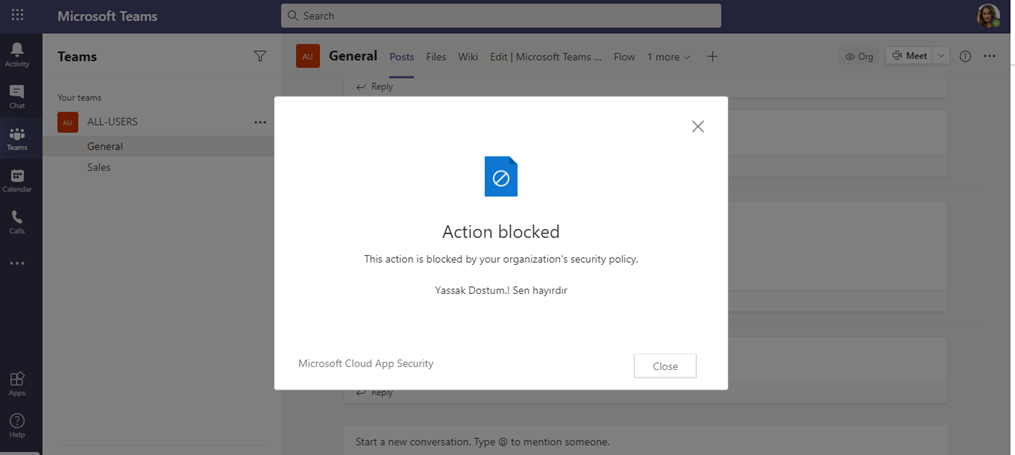Viewport: 1015px width, 455px height.
Task: Open the profile picture menu
Action: pos(988,16)
